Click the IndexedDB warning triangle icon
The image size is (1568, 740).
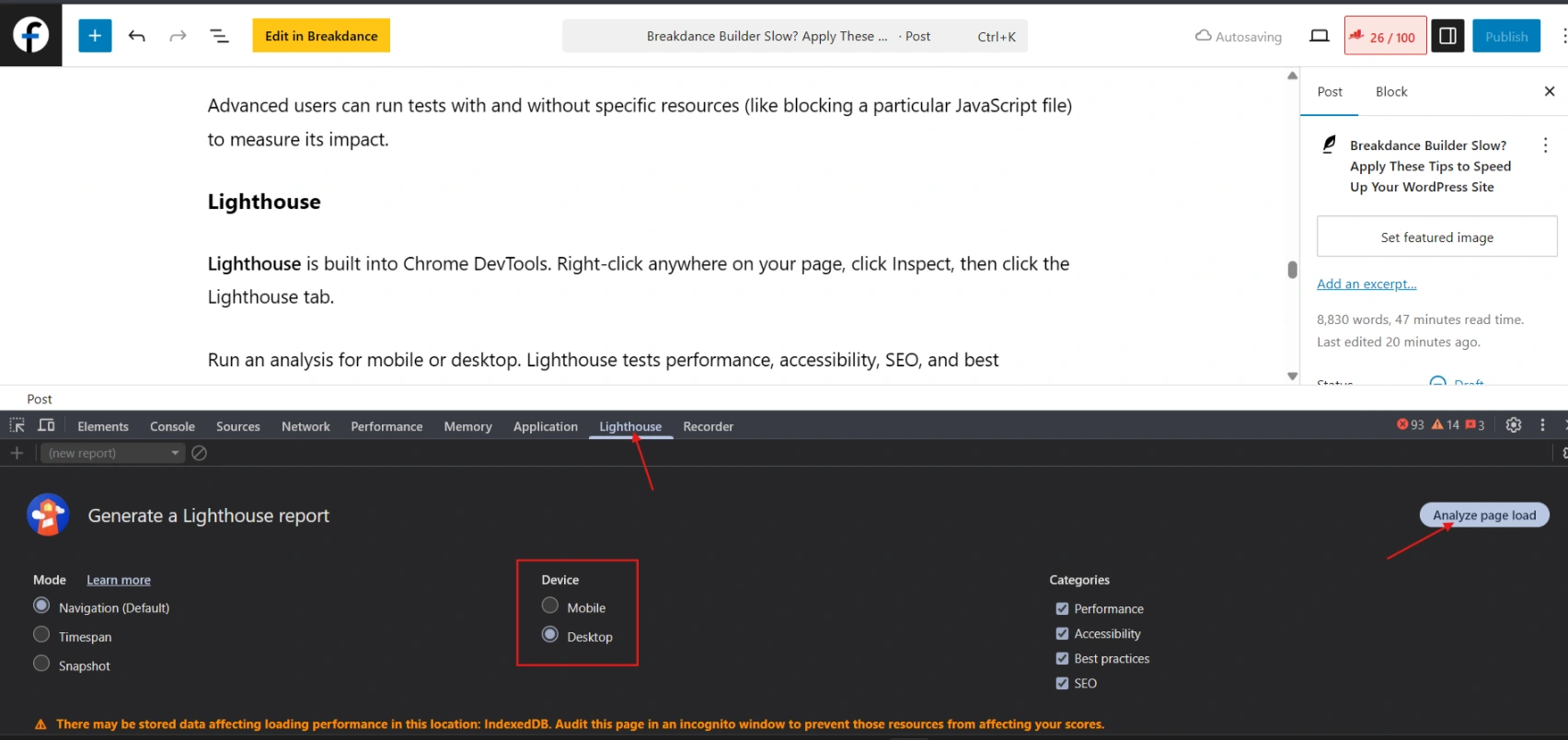tap(40, 724)
